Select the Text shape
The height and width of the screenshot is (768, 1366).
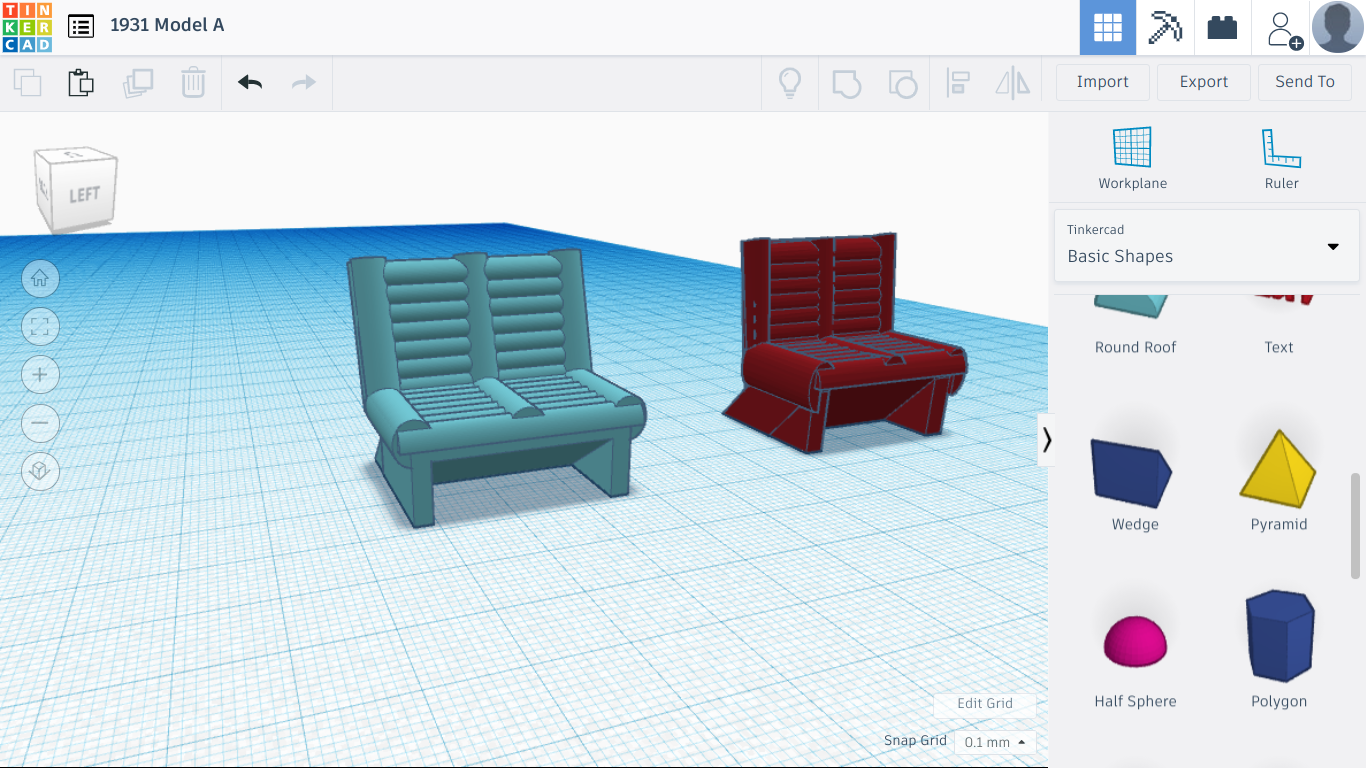1279,323
